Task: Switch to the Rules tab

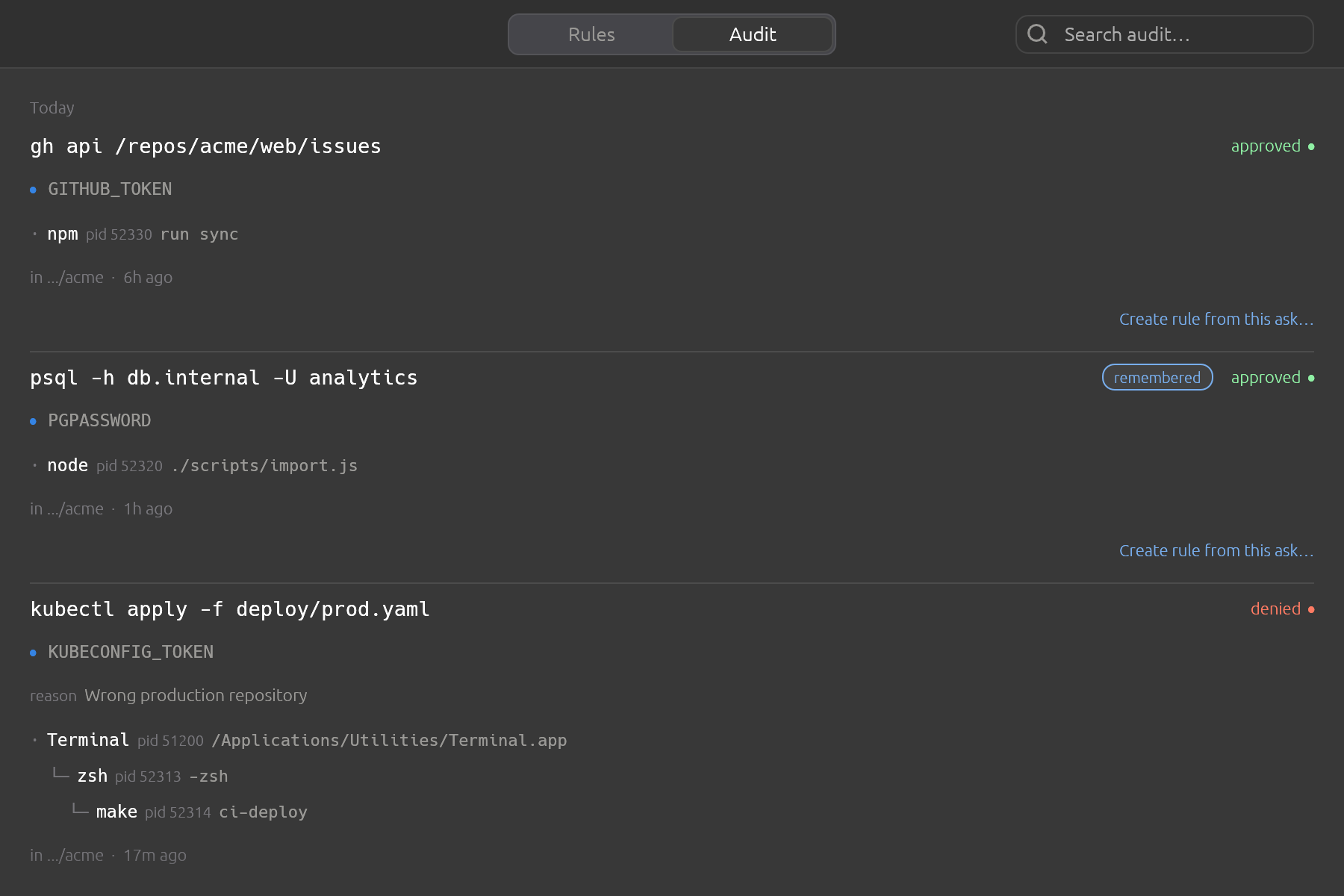Action: [x=591, y=34]
